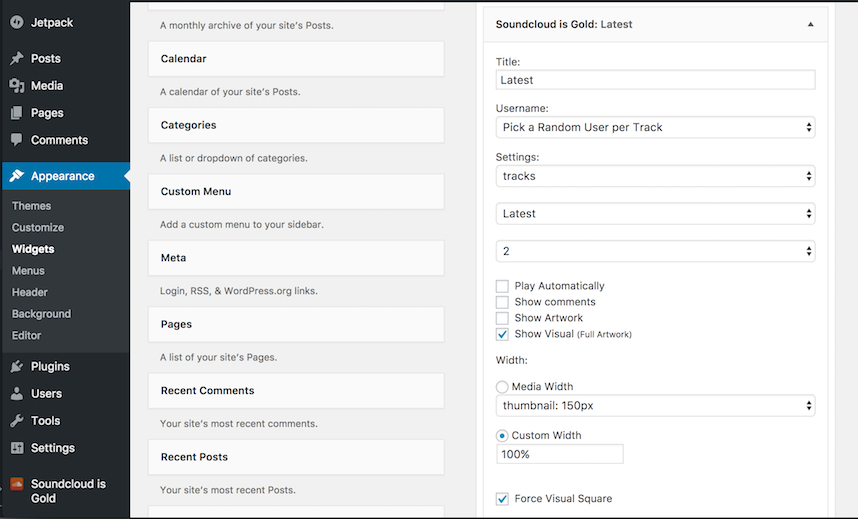Image resolution: width=858 pixels, height=519 pixels.
Task: Open the Widgets submenu item
Action: [x=33, y=249]
